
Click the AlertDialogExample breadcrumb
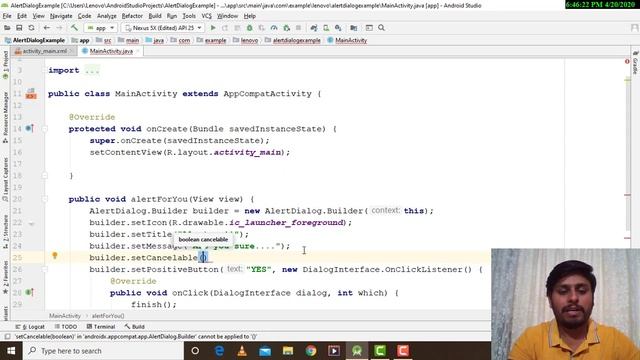click(x=35, y=40)
